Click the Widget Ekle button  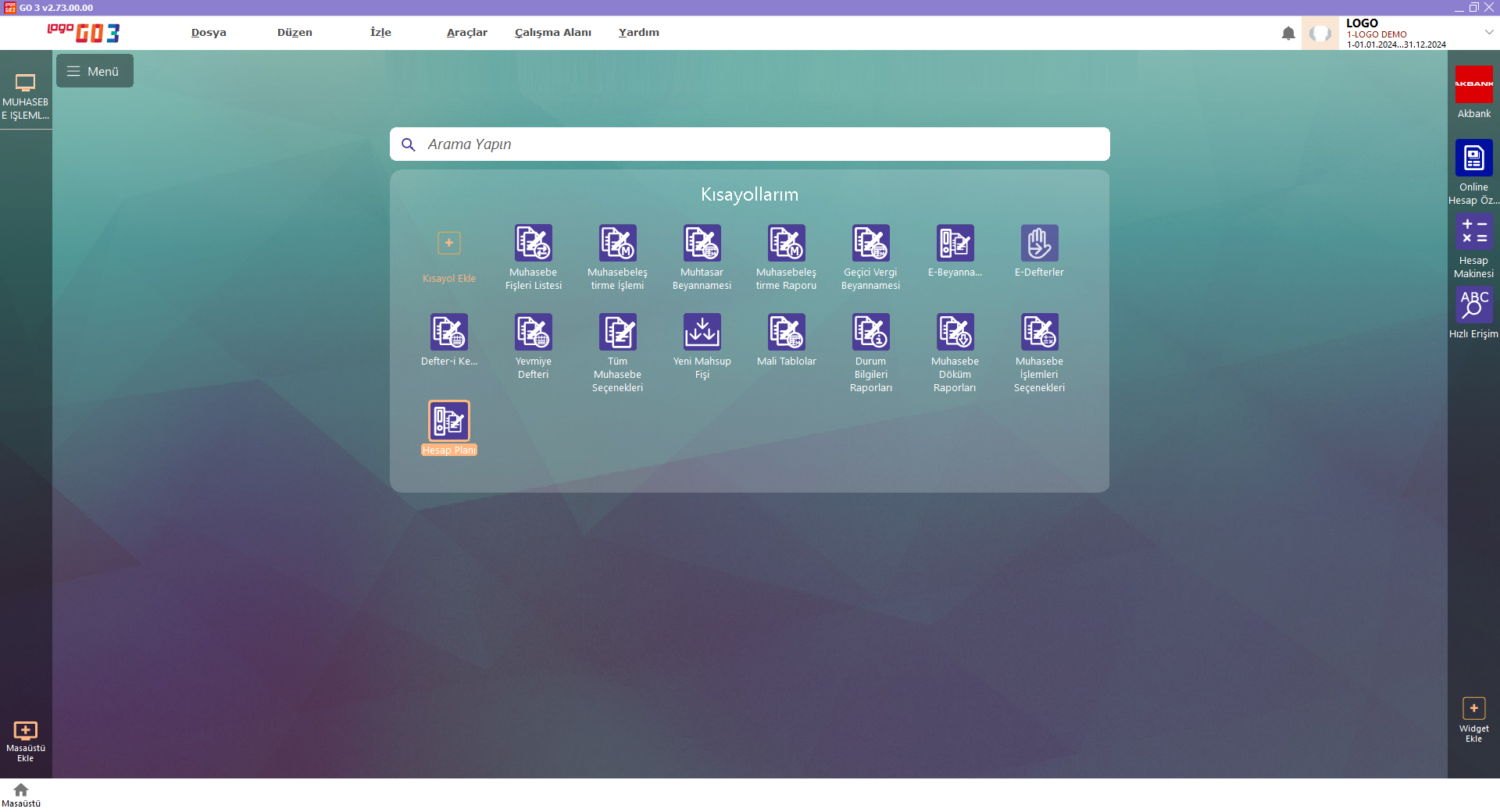1473,709
